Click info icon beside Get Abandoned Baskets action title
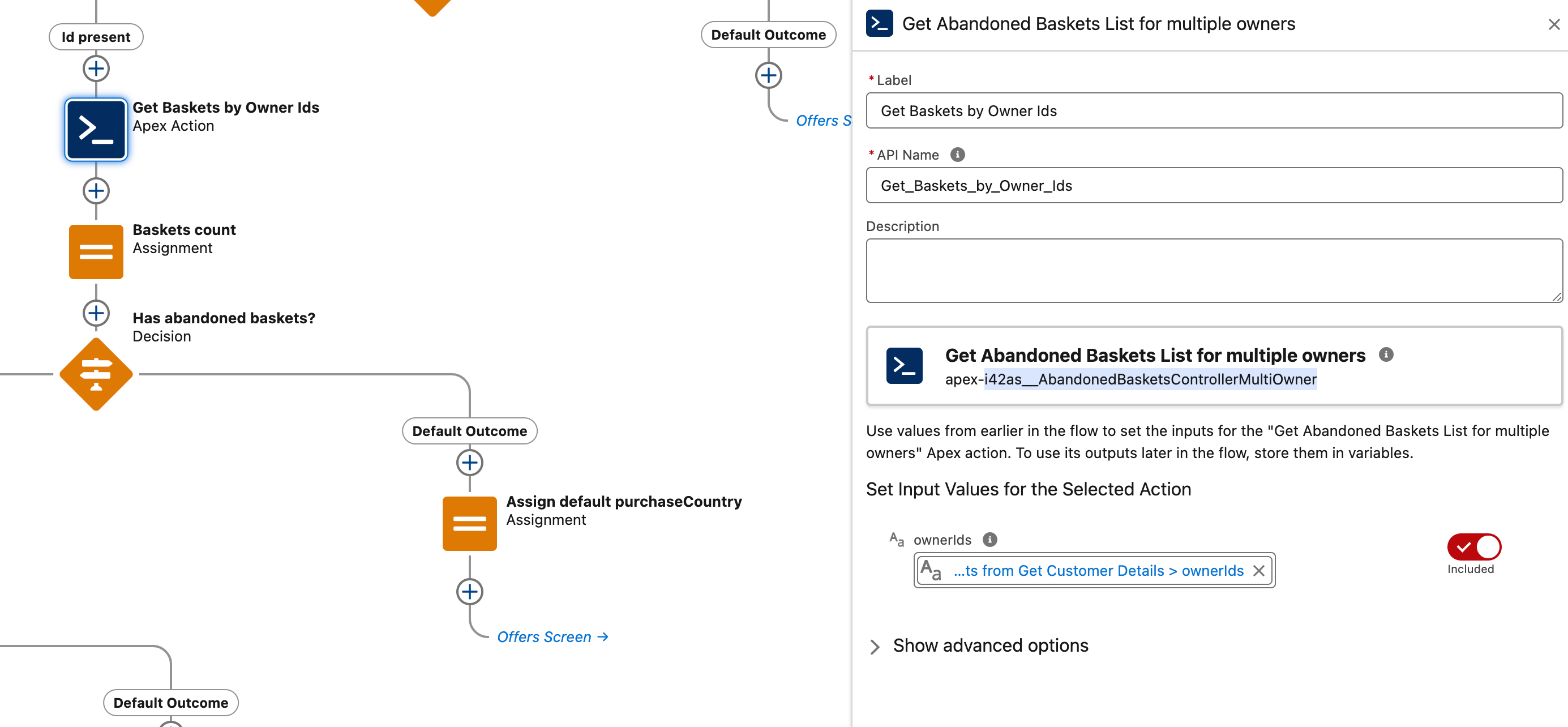 pos(1386,354)
